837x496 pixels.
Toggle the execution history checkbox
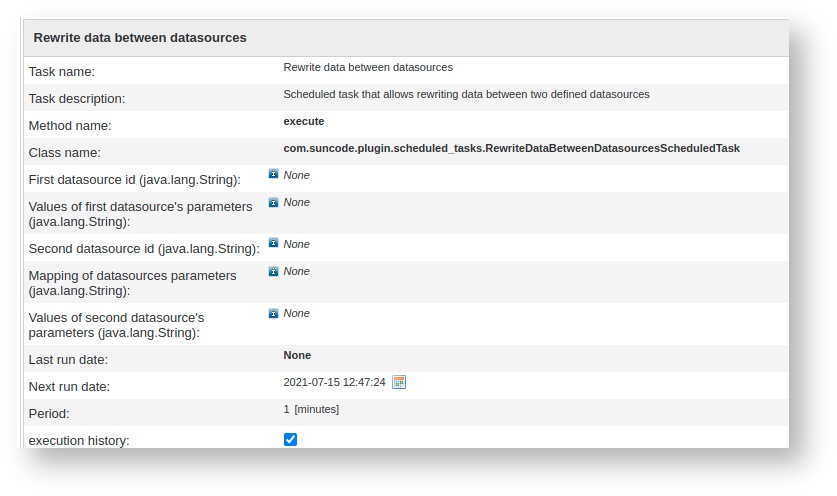(x=291, y=439)
